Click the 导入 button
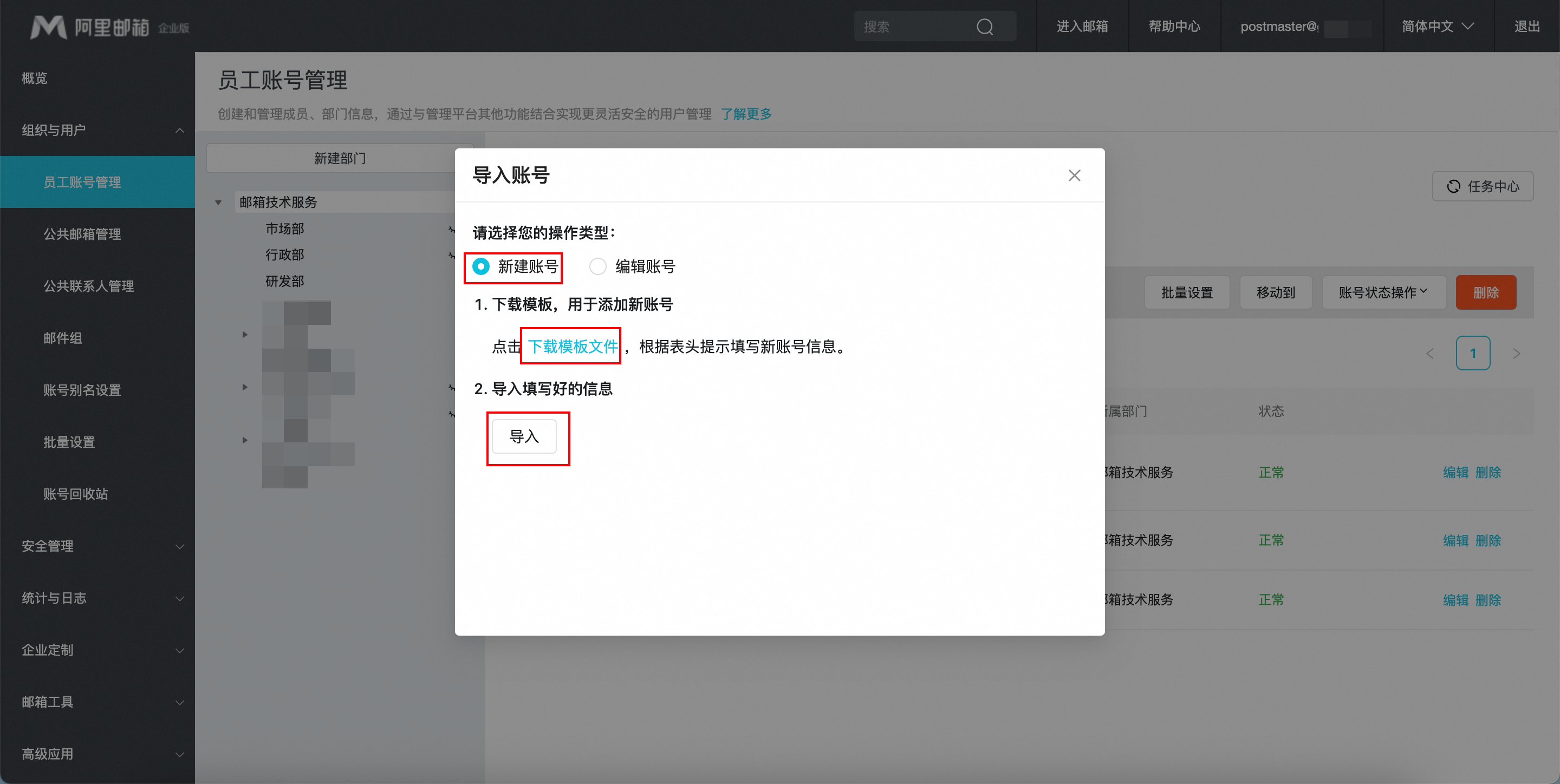This screenshot has height=784, width=1560. (524, 436)
